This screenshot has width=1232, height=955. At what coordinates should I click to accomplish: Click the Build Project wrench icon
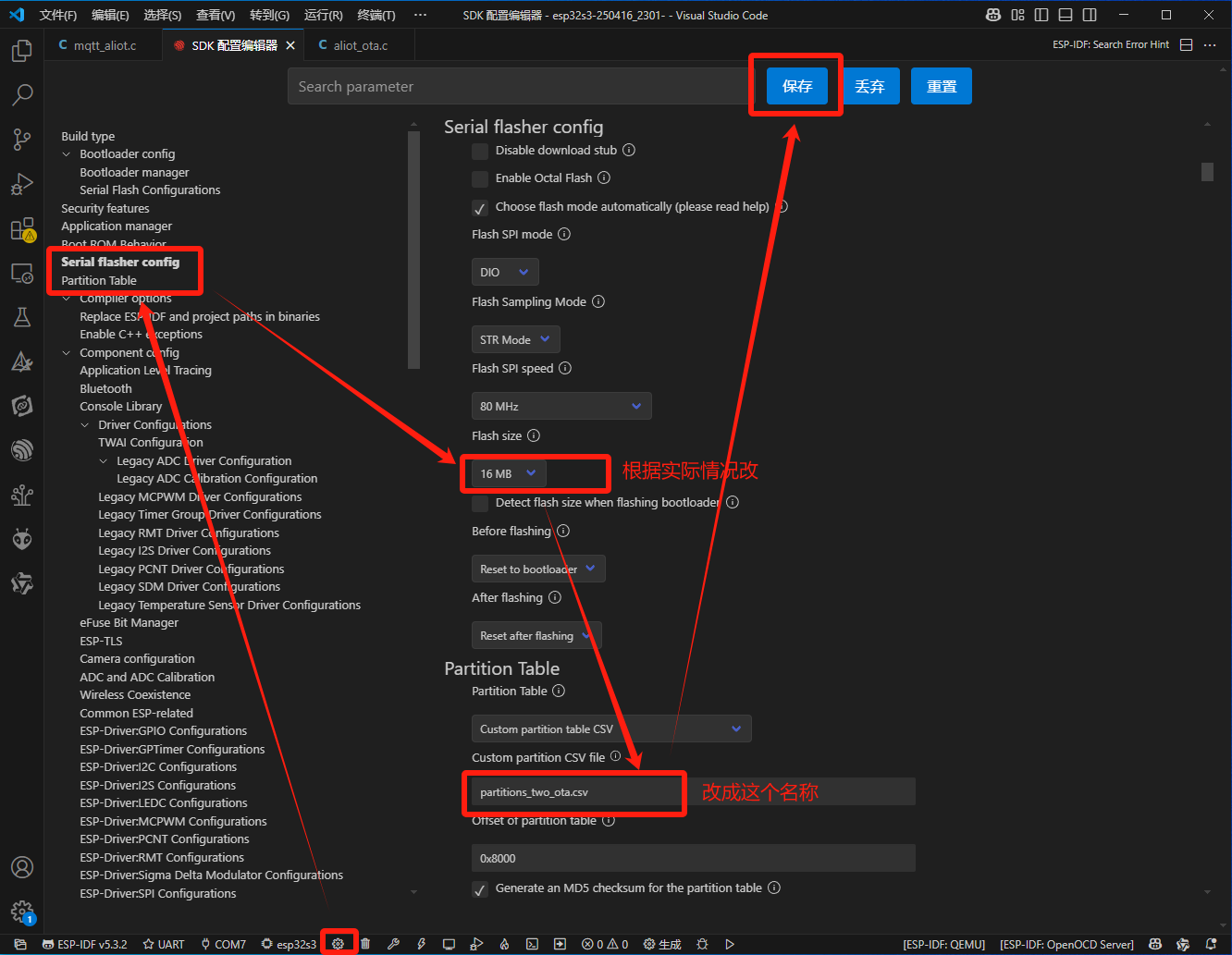(393, 944)
